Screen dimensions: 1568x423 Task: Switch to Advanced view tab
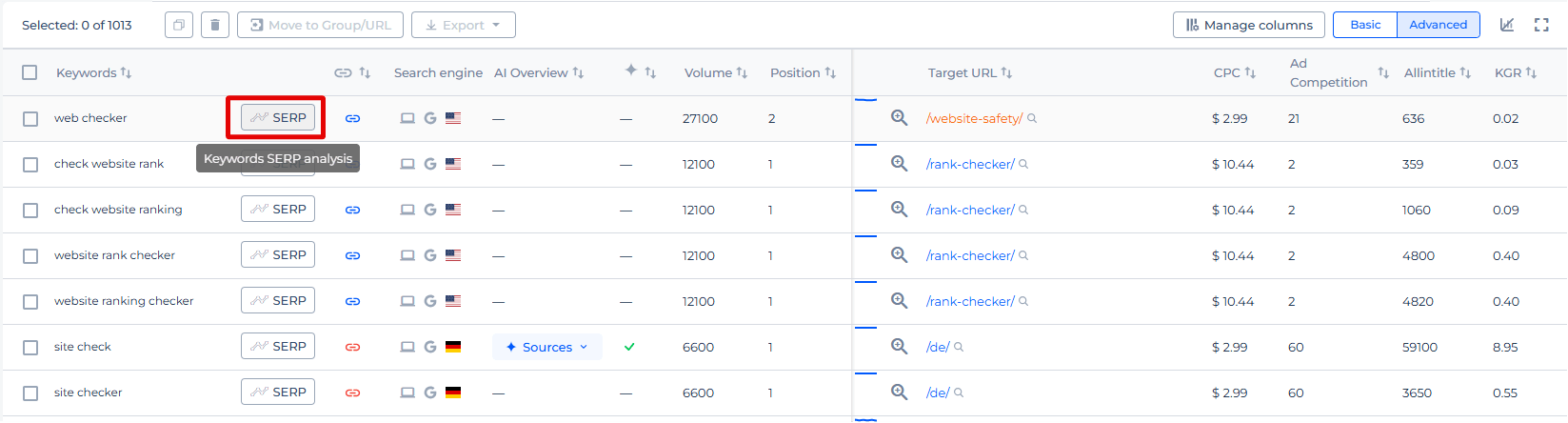(1439, 25)
